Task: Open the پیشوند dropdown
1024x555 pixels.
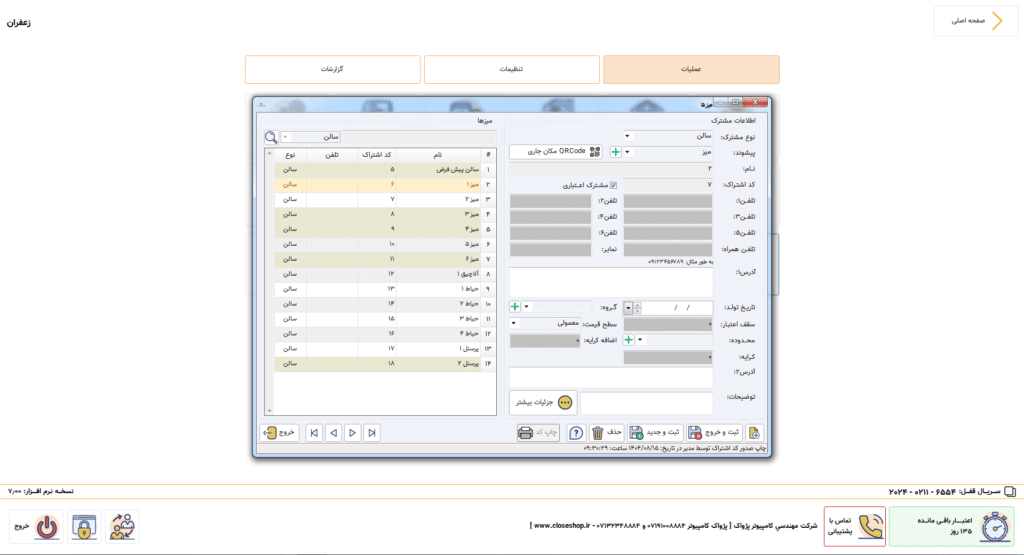Action: pyautogui.click(x=627, y=152)
